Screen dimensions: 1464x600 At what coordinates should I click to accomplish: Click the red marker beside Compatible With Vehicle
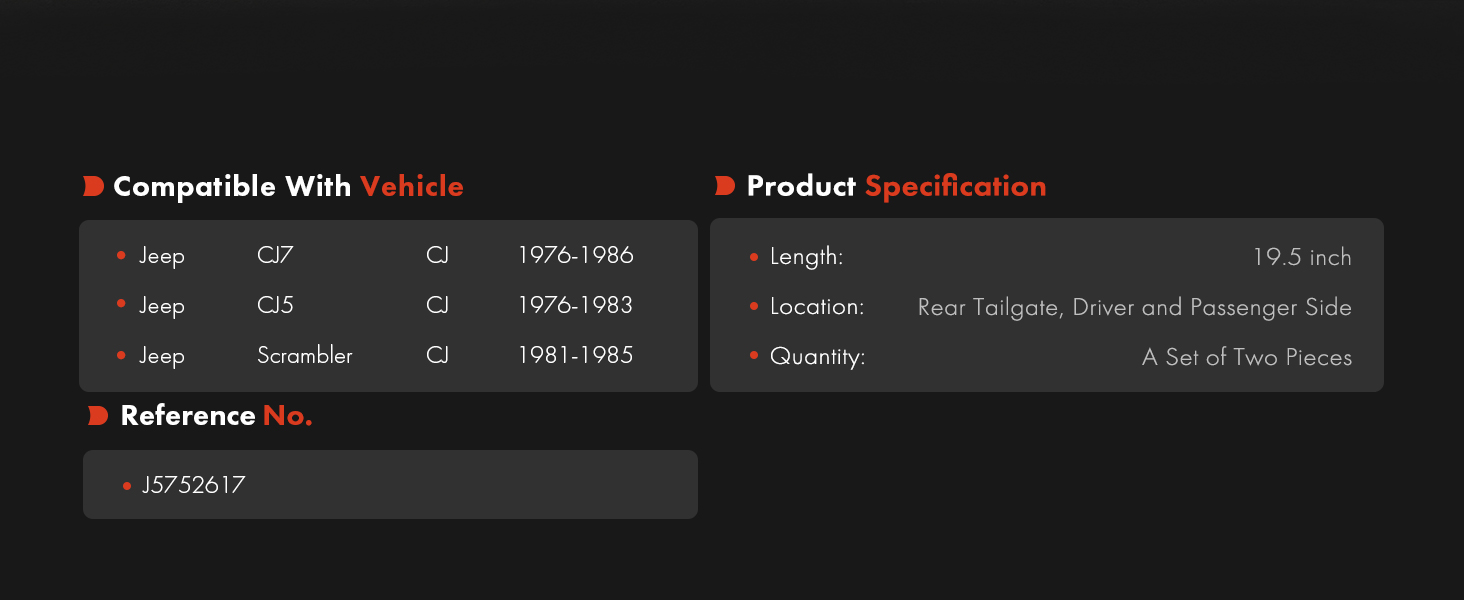(93, 186)
